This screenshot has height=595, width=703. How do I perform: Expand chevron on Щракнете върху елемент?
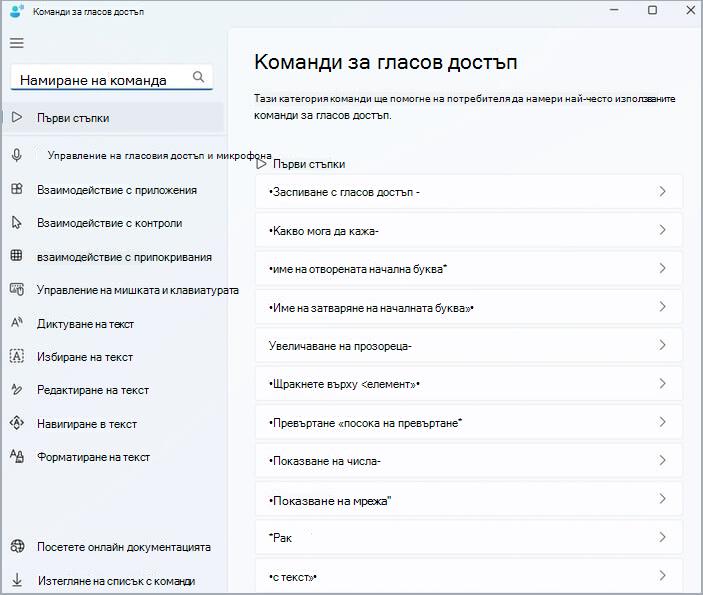tap(662, 383)
